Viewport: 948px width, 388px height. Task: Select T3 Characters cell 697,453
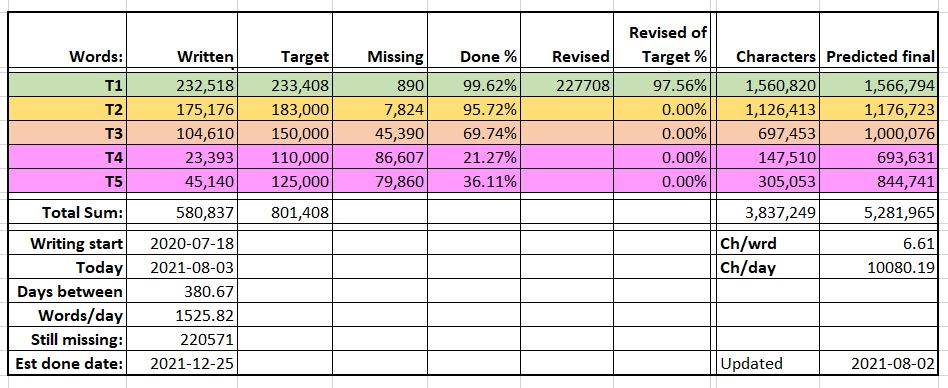[x=768, y=133]
